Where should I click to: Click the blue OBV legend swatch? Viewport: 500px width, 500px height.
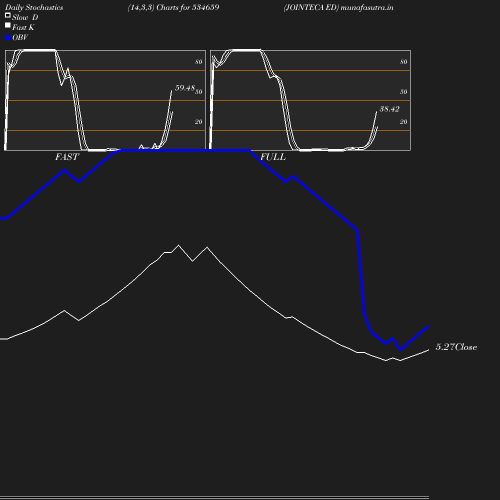click(x=8, y=38)
